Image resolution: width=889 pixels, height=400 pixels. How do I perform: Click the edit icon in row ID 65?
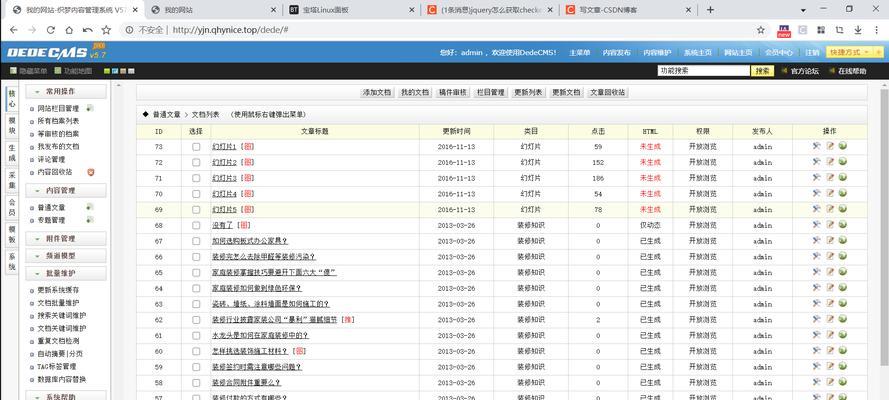click(x=831, y=272)
